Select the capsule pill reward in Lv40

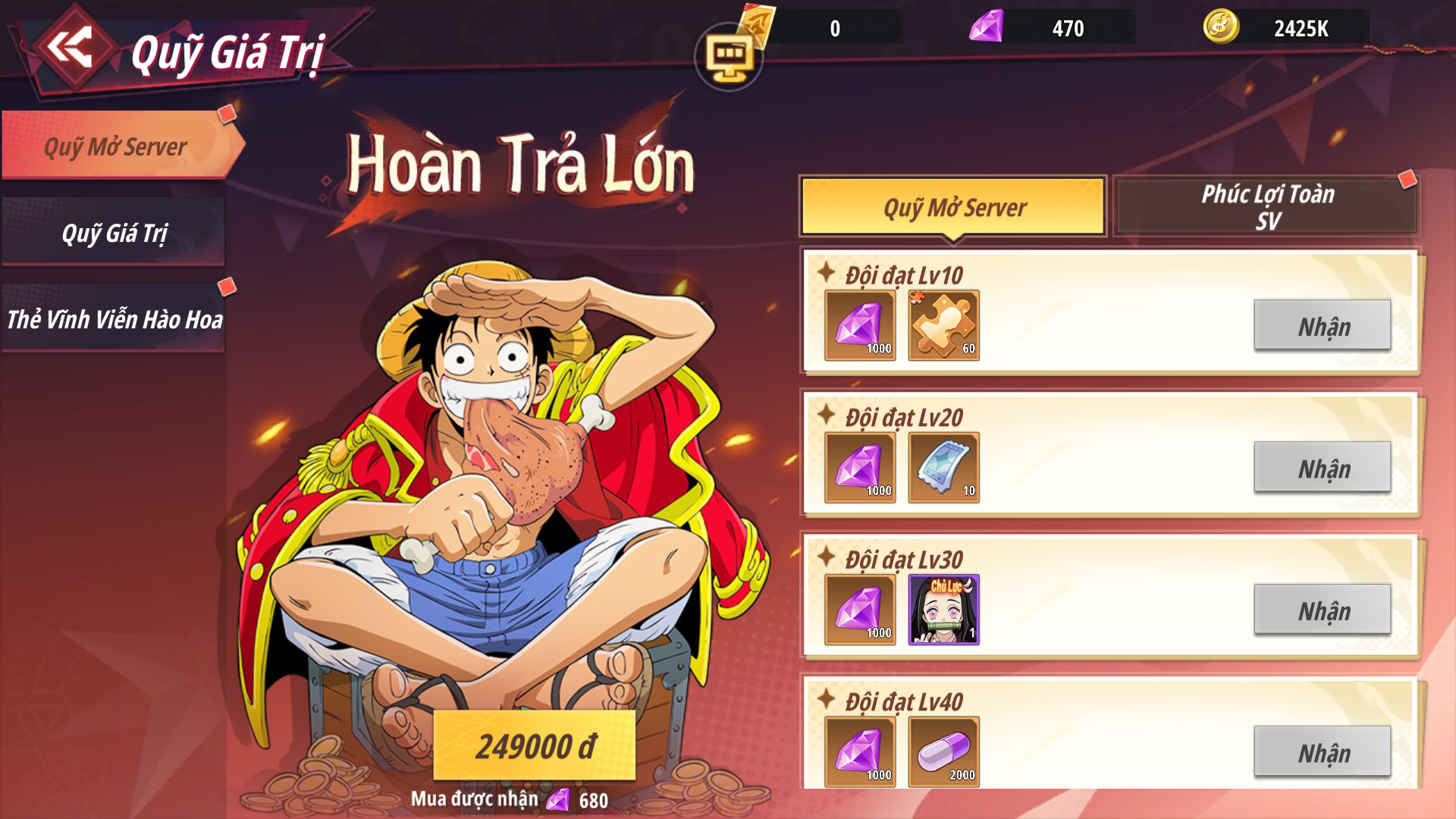[x=943, y=752]
